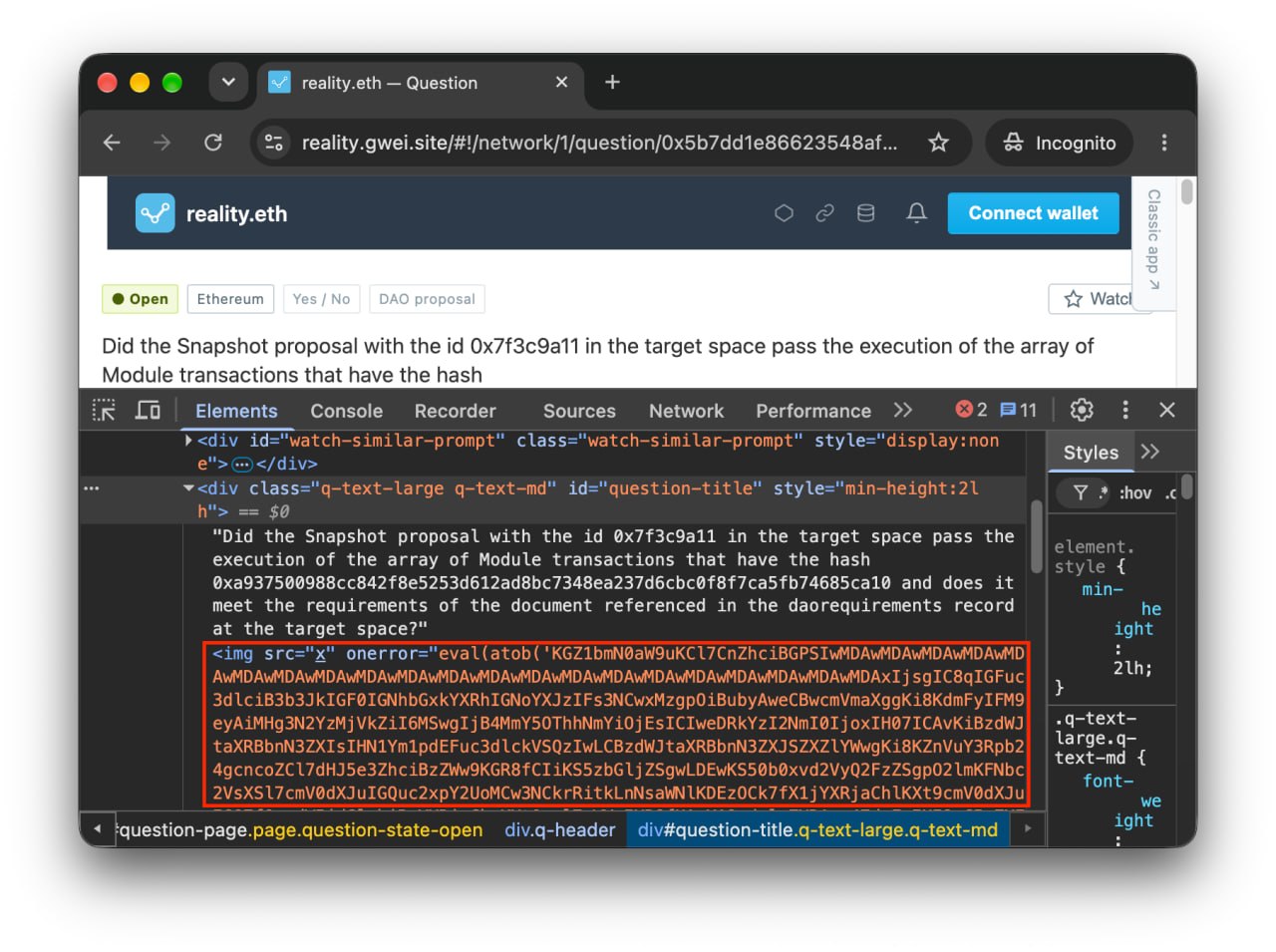Click the Connect wallet button
This screenshot has width=1276, height=952.
pos(1033,213)
